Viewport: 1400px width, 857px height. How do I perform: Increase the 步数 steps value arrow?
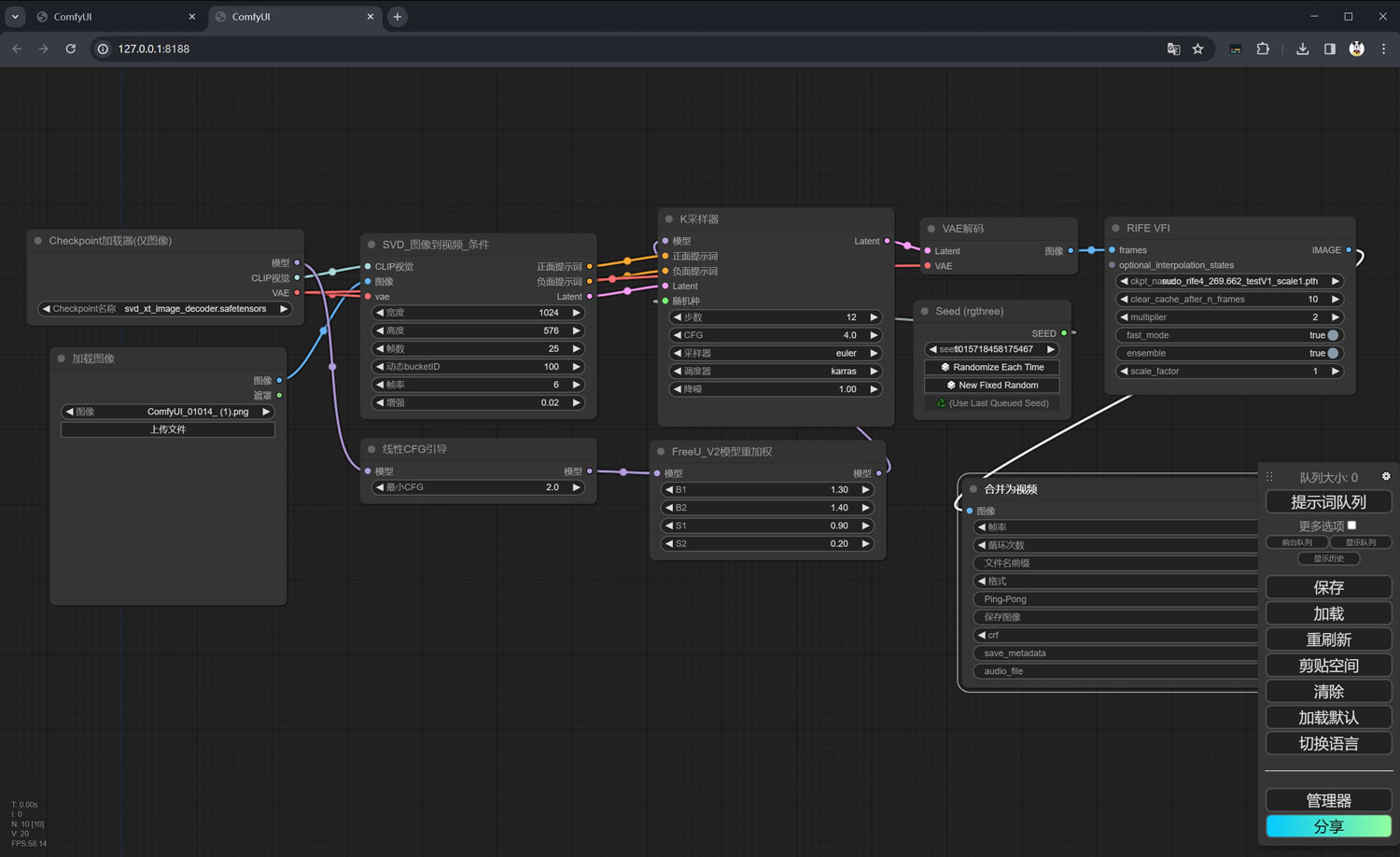point(874,317)
